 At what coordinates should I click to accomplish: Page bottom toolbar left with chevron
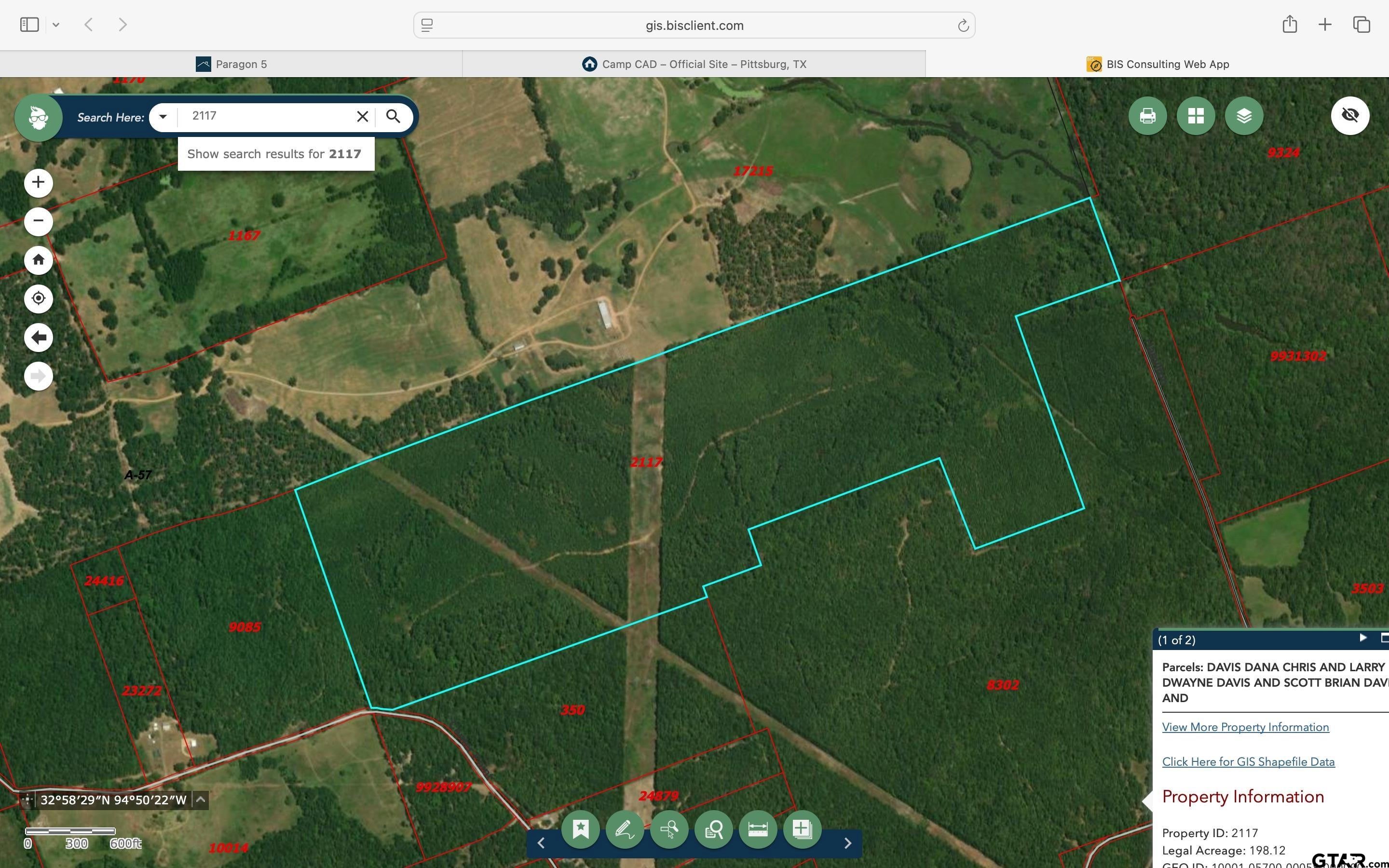541,843
